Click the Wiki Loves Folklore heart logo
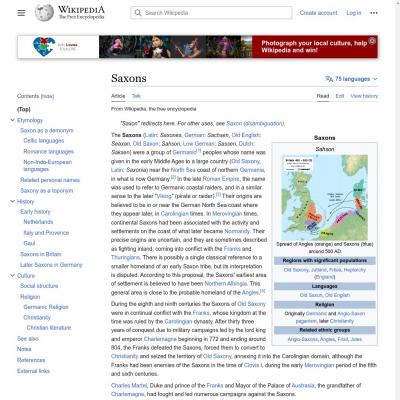Viewport: 400px width, 400px height. tap(44, 47)
